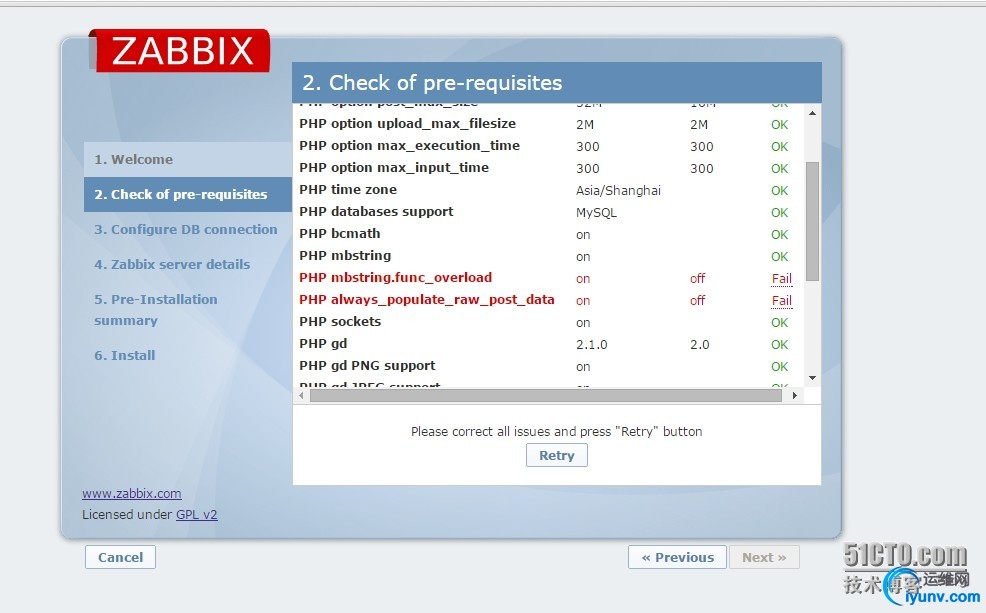Click the right arrow of the horizontal scrollbar
Image resolution: width=986 pixels, height=613 pixels.
coord(795,395)
